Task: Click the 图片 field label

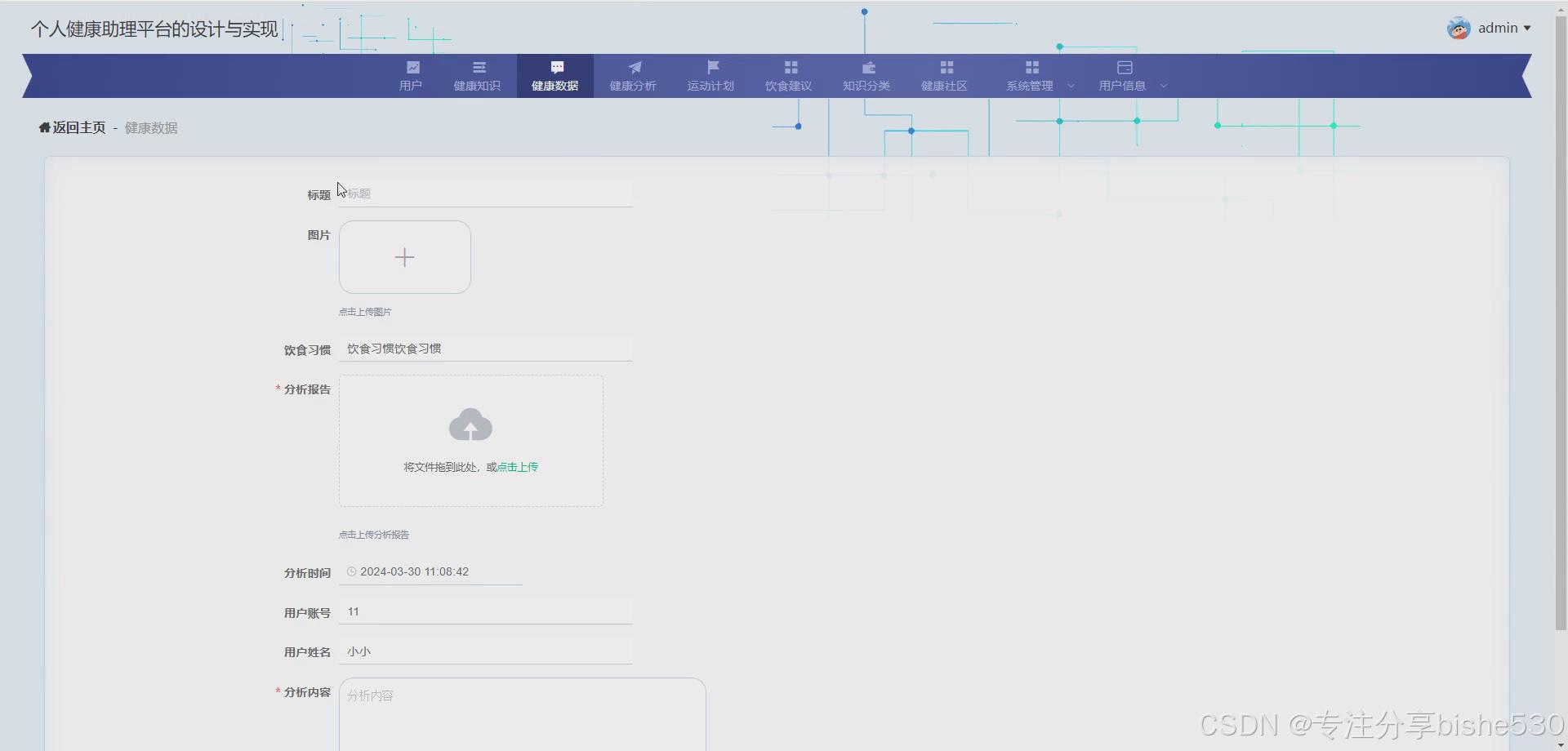Action: click(318, 235)
